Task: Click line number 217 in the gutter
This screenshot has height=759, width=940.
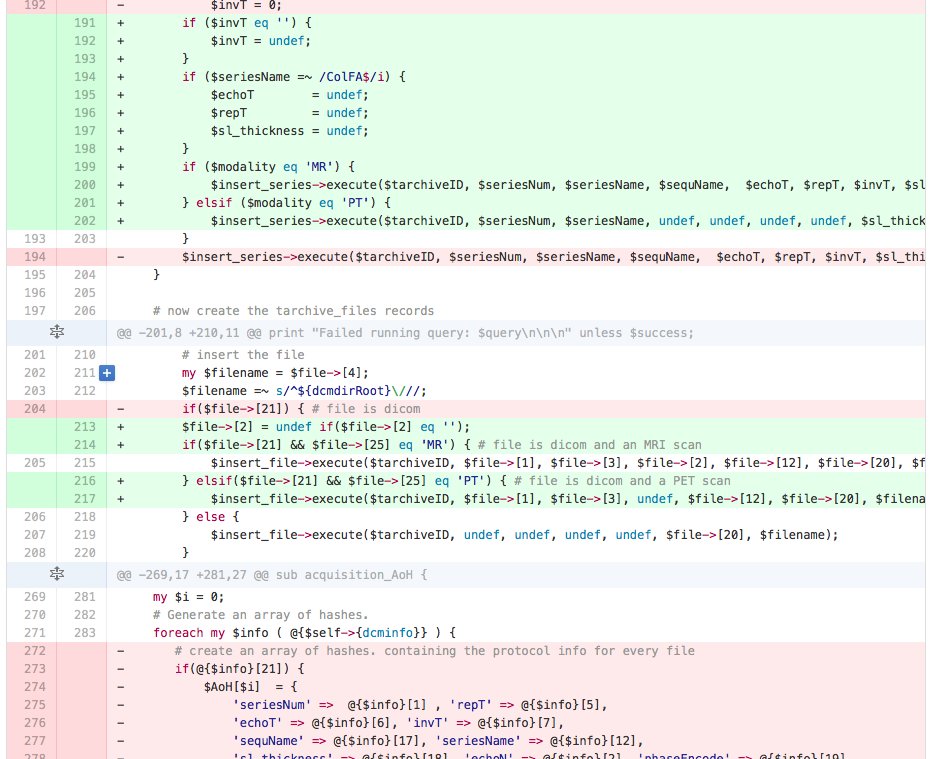Action: (84, 499)
